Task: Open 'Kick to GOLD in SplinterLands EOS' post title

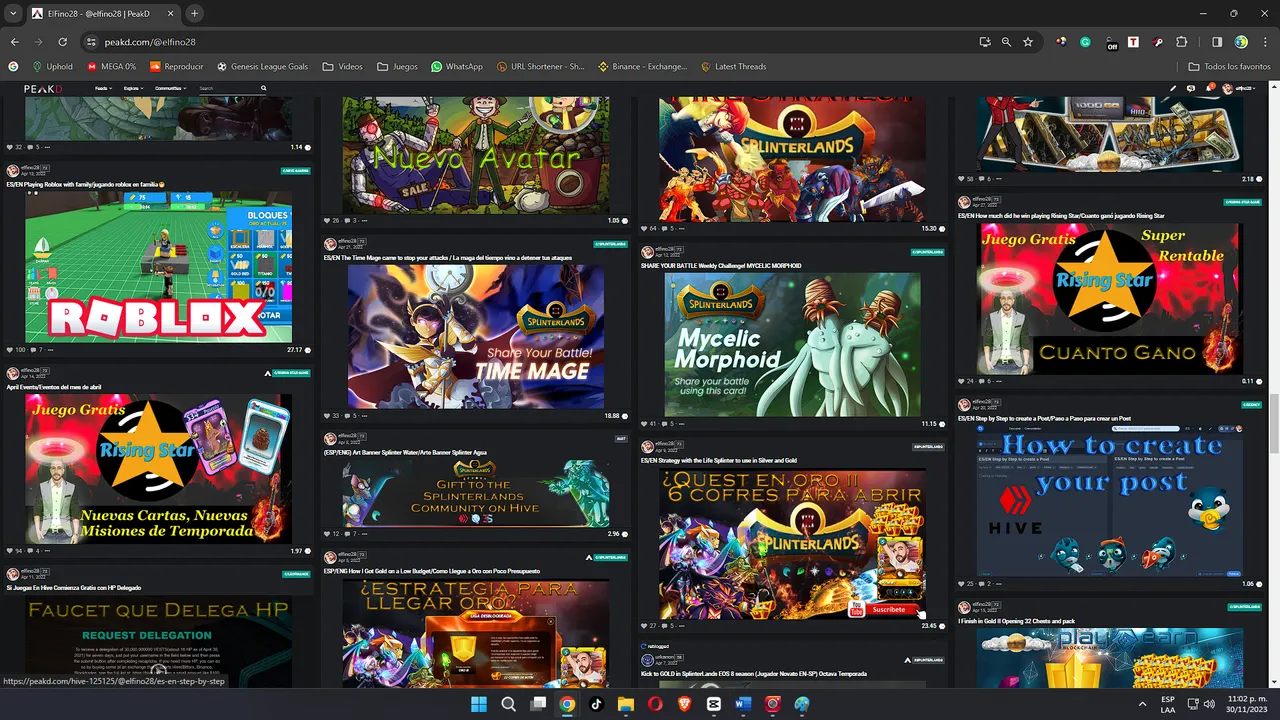Action: (754, 674)
